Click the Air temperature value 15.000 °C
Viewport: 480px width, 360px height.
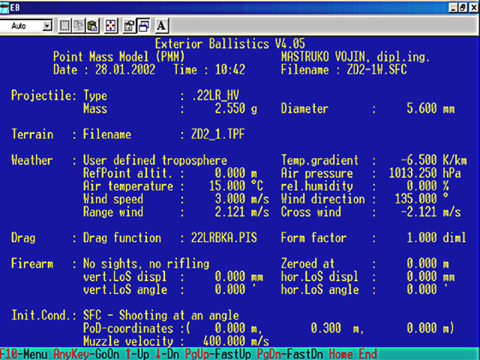pos(236,186)
